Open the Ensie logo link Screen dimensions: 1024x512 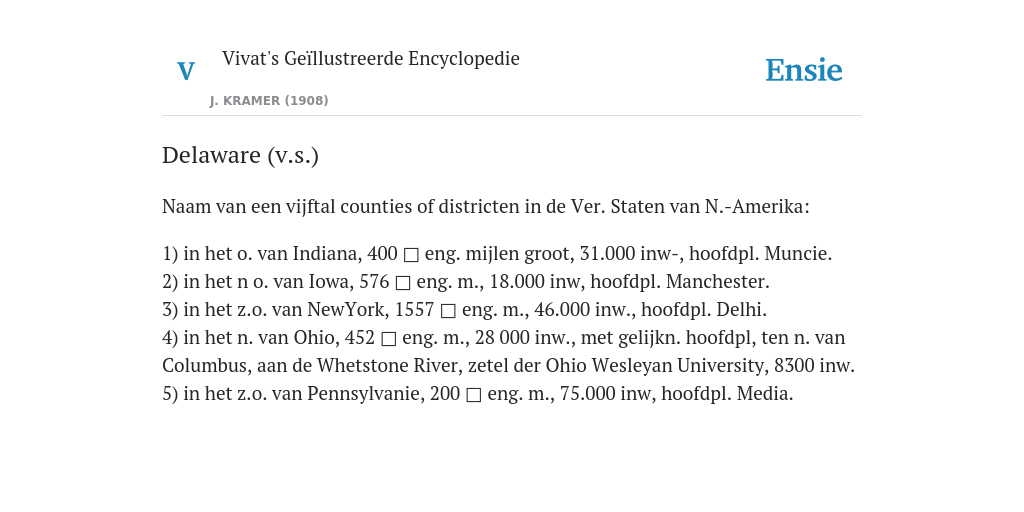(x=804, y=70)
